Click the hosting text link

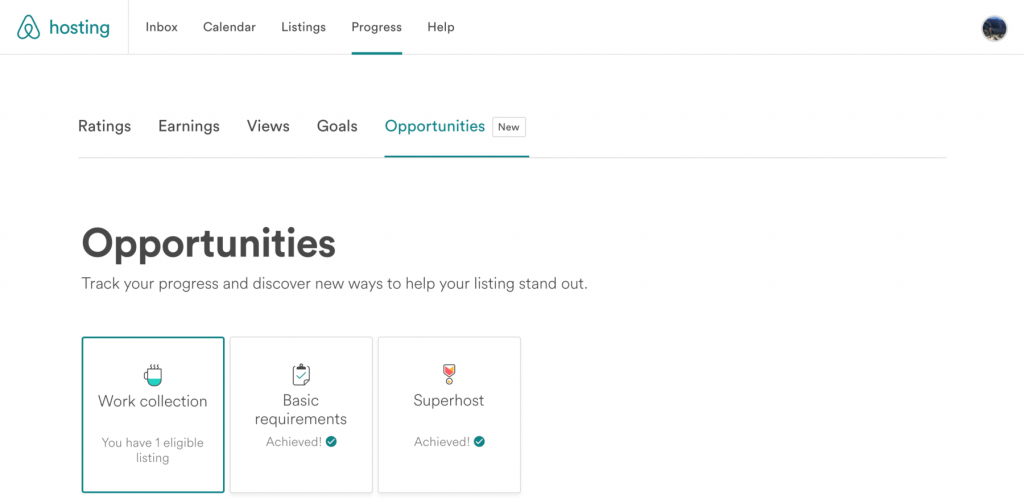tap(79, 28)
